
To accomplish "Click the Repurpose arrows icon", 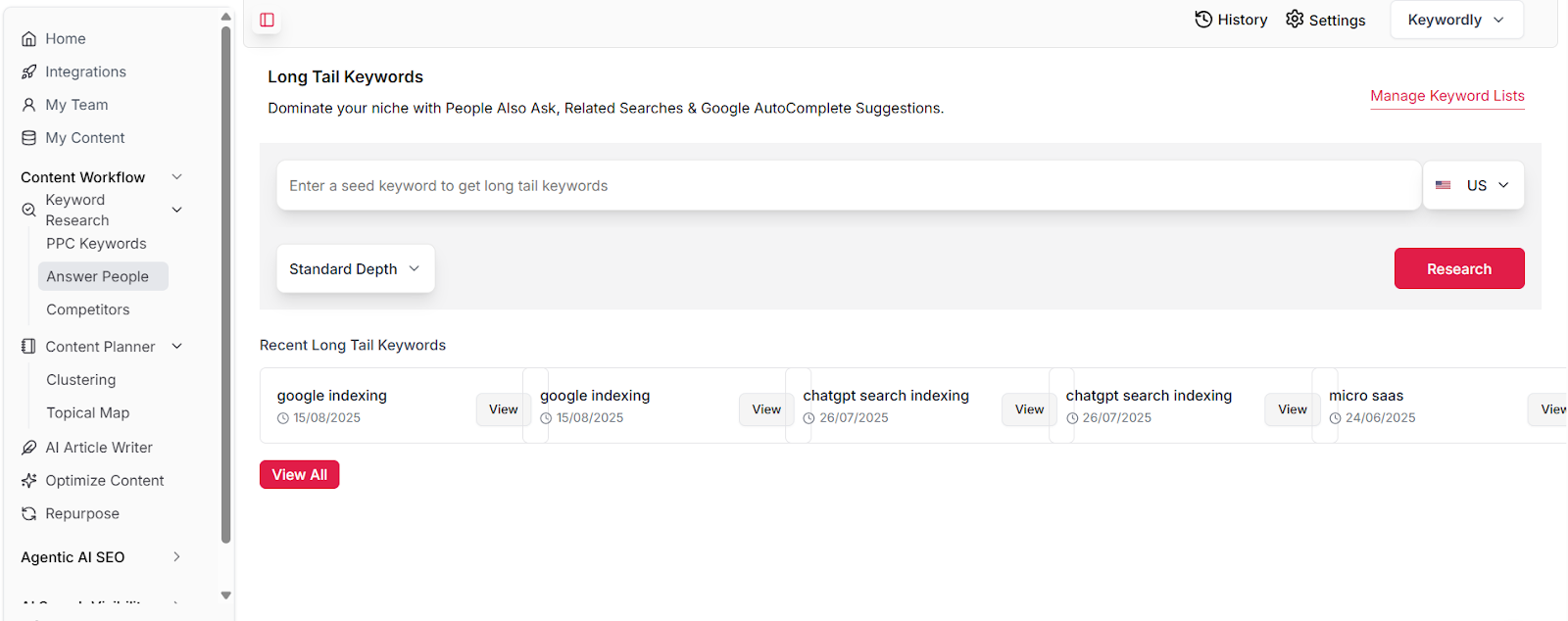I will [29, 514].
